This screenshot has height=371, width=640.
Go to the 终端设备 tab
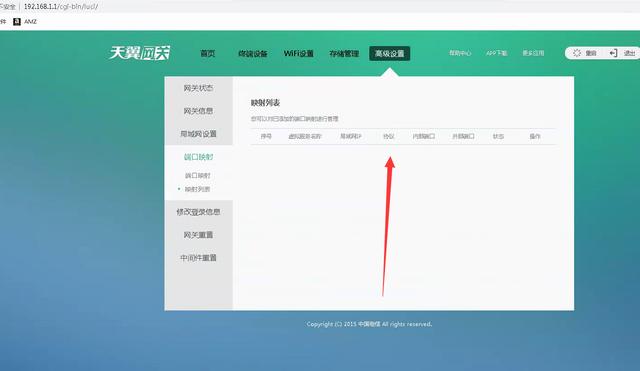(253, 53)
